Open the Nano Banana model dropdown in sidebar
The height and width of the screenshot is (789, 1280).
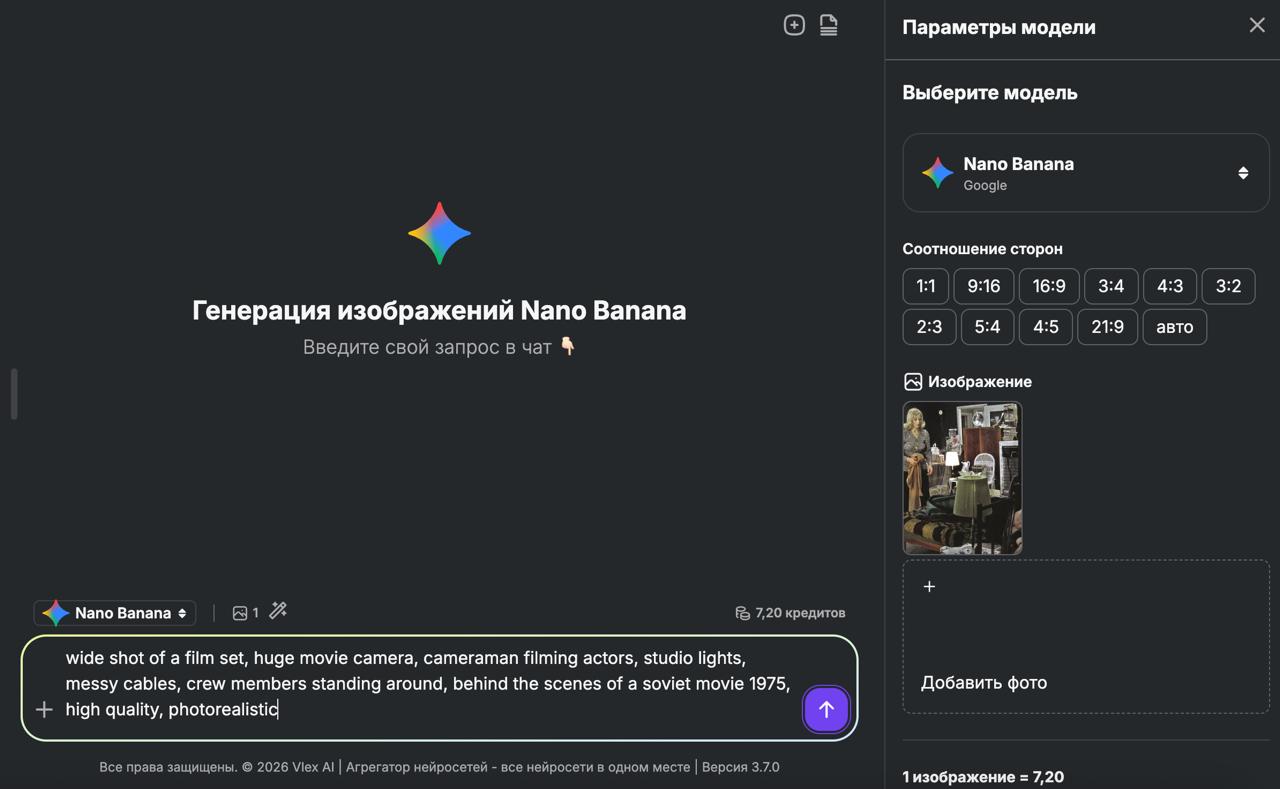(x=1085, y=173)
